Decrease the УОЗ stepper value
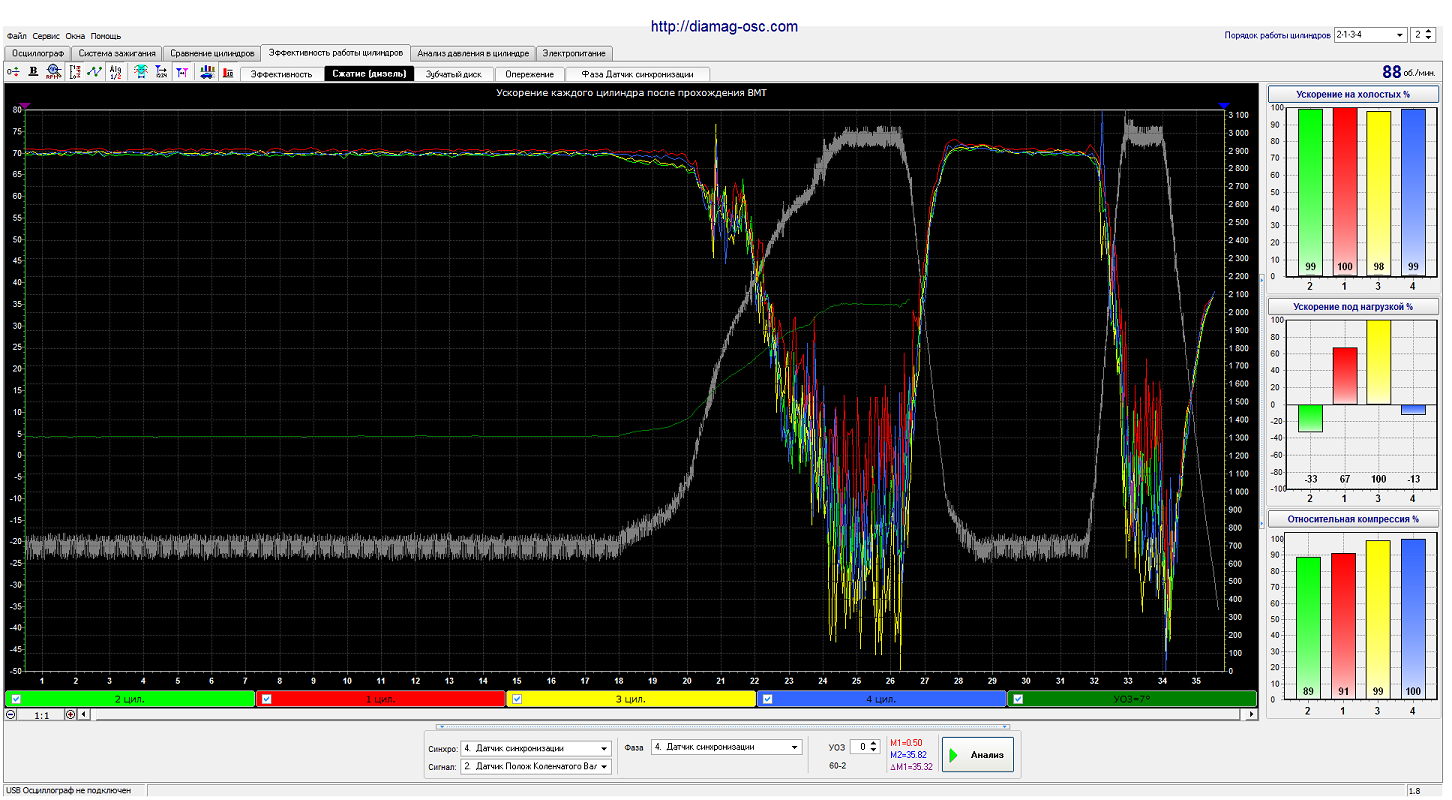The height and width of the screenshot is (800, 1452). coord(873,750)
